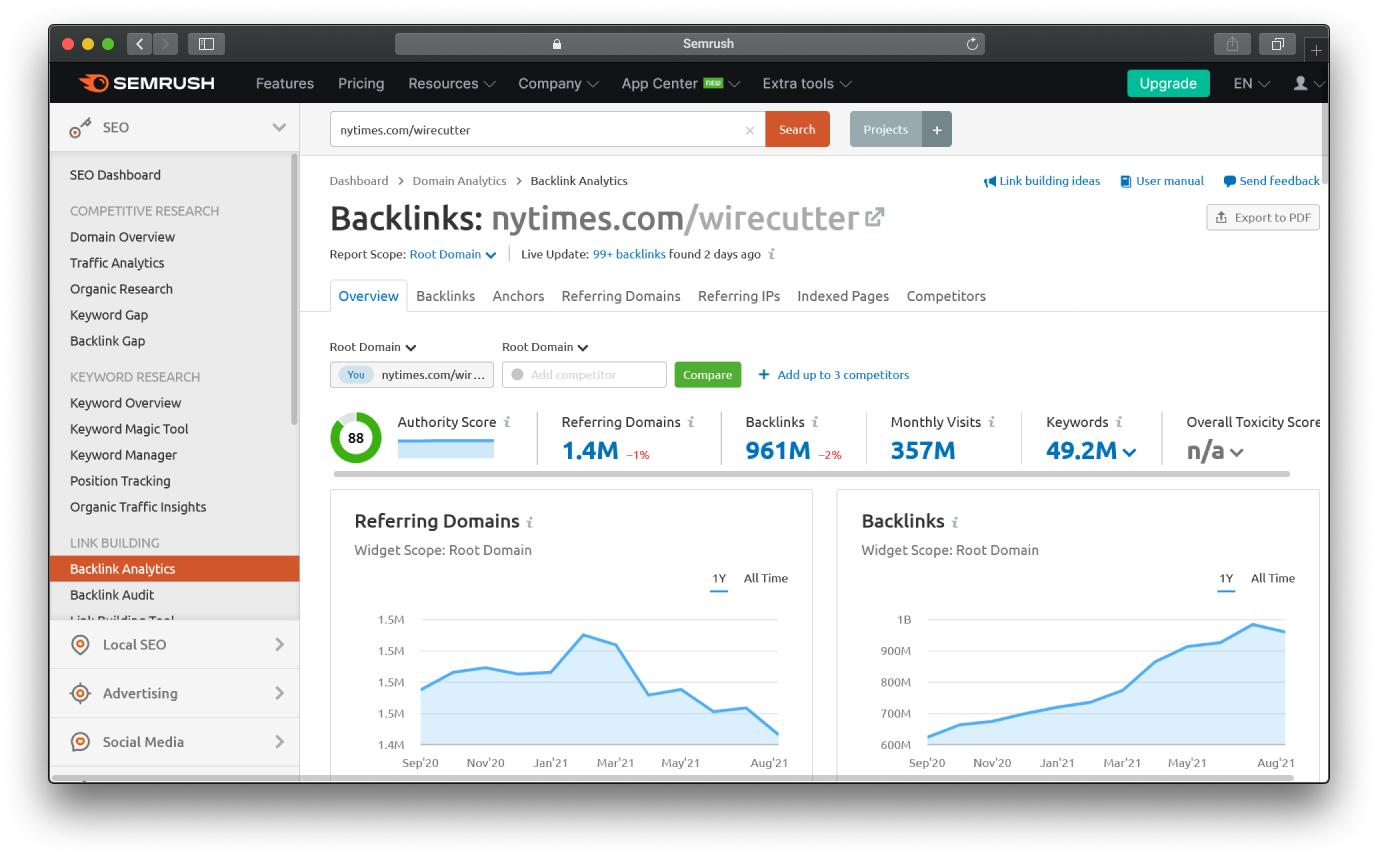
Task: Click the Semrush logo
Action: 146,83
